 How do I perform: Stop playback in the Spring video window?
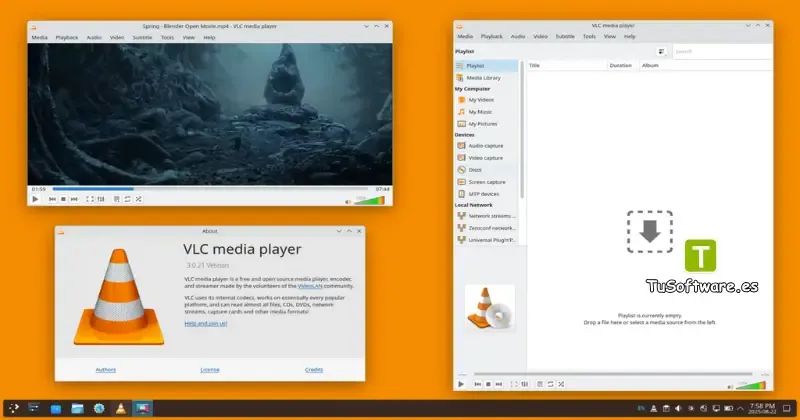(x=63, y=199)
